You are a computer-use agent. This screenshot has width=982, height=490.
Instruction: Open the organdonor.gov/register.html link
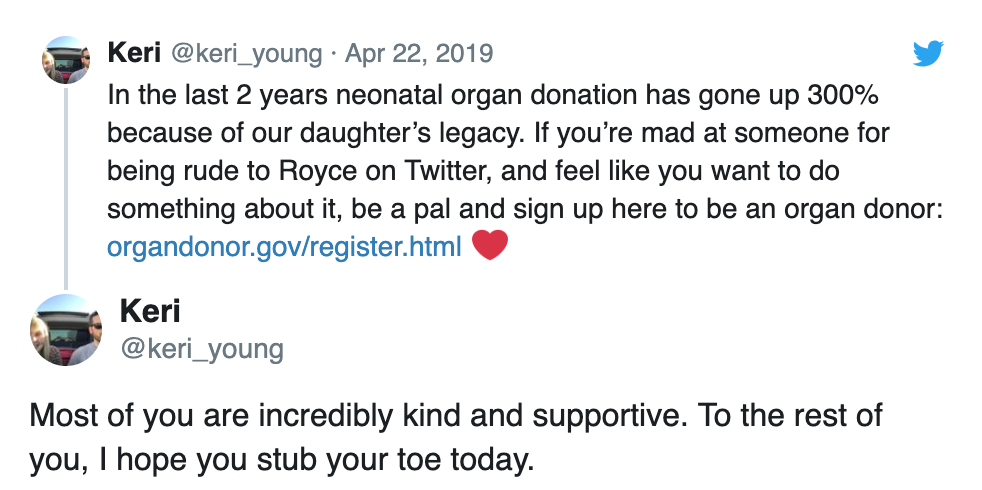(284, 246)
